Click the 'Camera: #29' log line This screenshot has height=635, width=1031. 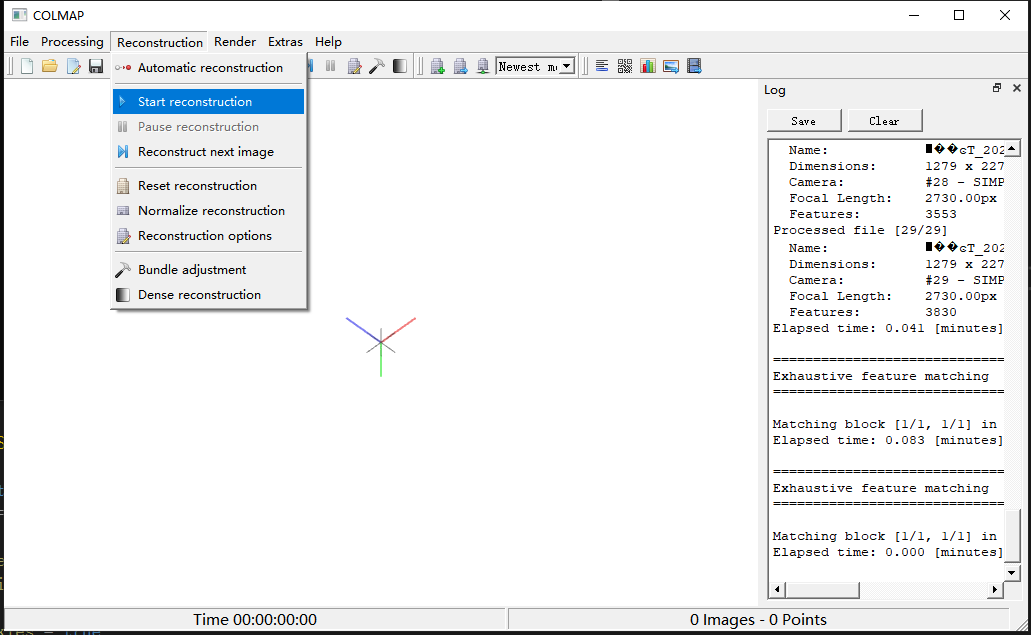pos(896,280)
